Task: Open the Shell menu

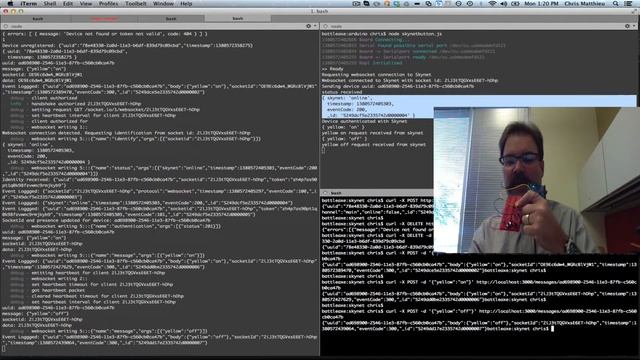Action: (50, 4)
